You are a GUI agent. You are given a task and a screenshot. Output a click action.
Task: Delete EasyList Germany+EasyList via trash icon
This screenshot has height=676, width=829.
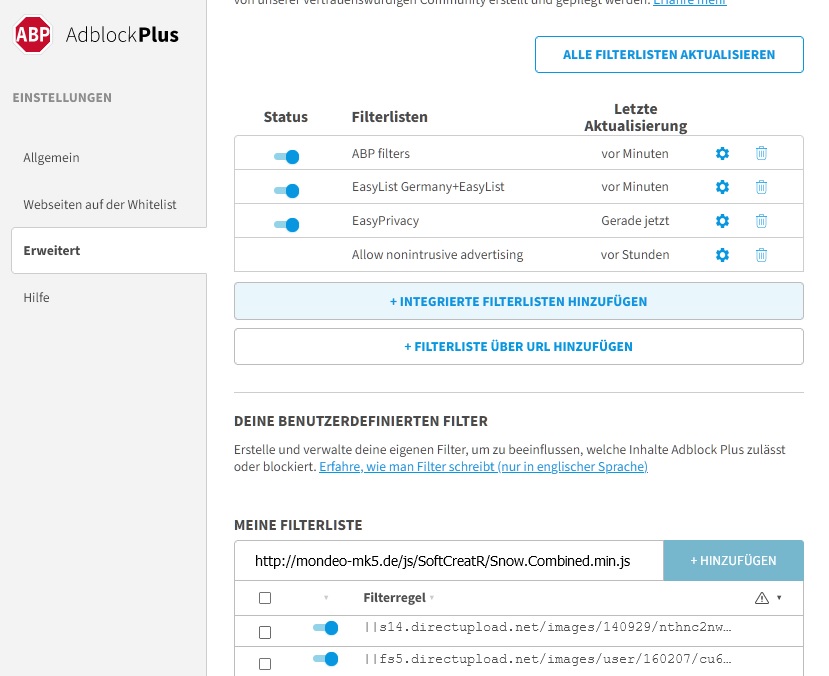(x=761, y=187)
